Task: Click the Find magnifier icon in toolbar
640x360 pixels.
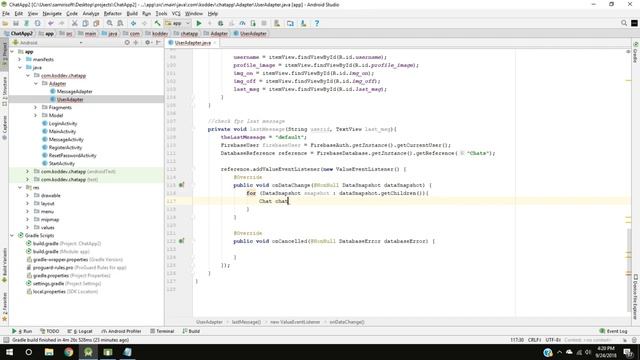Action: (x=109, y=23)
